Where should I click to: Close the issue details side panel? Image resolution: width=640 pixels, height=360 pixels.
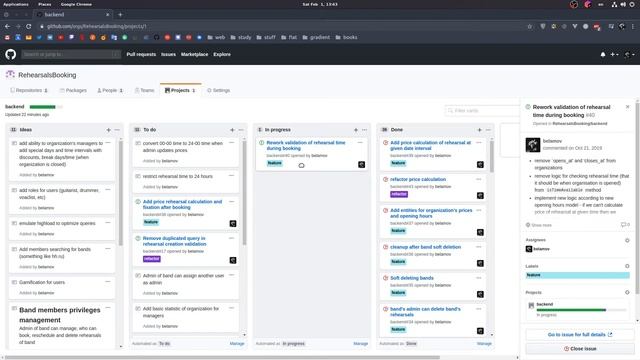tap(627, 107)
